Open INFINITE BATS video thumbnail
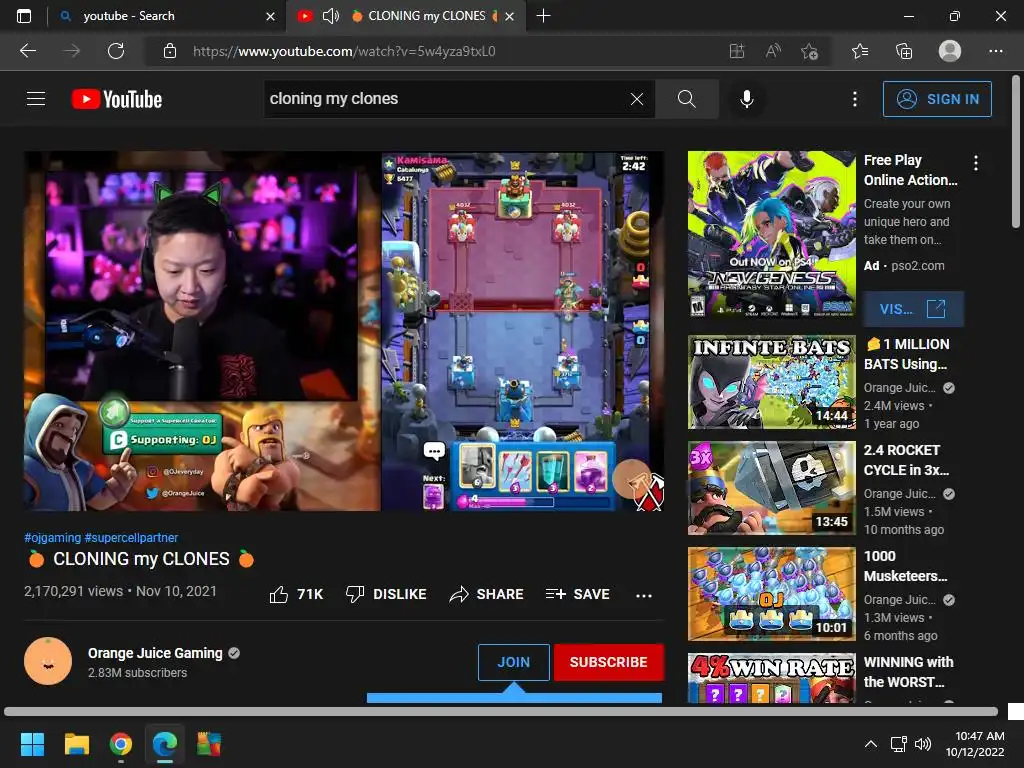Image resolution: width=1024 pixels, height=768 pixels. (x=771, y=382)
